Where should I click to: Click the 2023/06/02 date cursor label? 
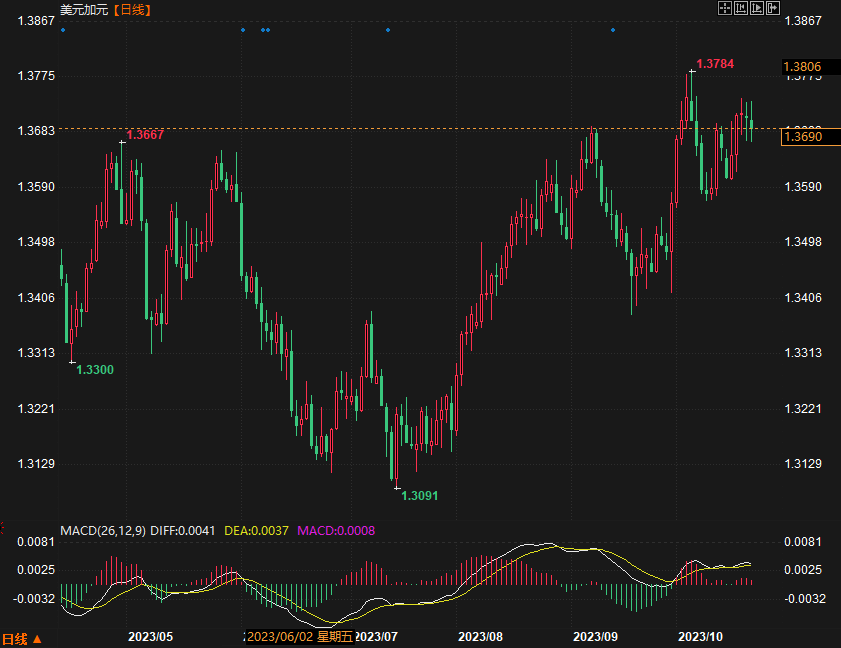coord(298,636)
